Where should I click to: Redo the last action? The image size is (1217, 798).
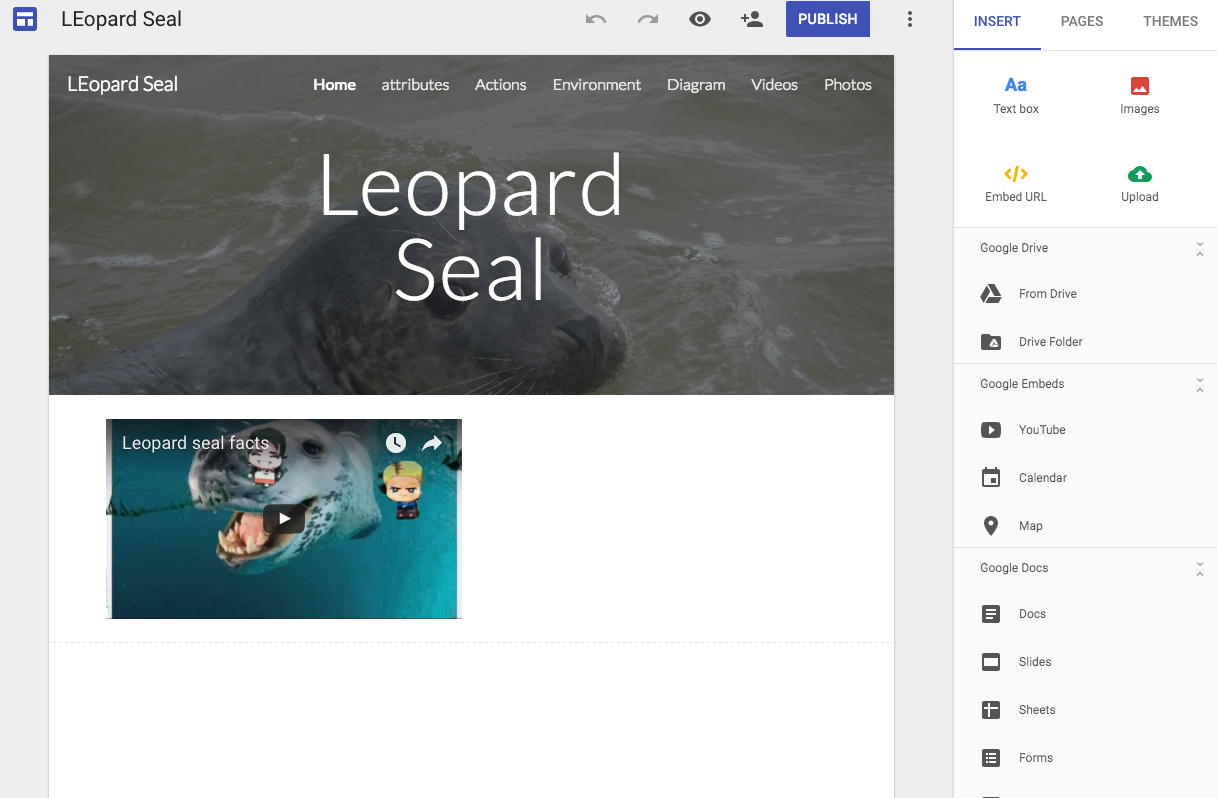(648, 19)
